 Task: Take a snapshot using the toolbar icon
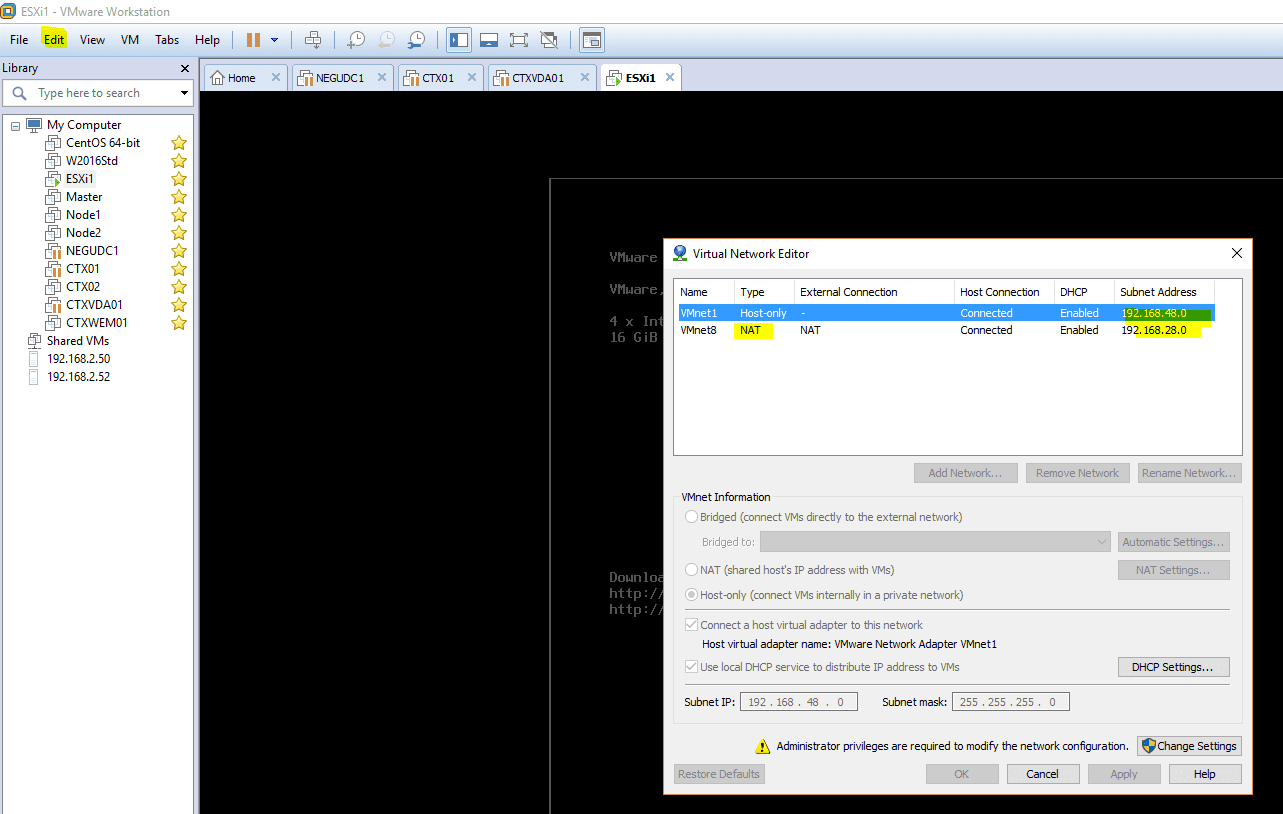coord(355,40)
